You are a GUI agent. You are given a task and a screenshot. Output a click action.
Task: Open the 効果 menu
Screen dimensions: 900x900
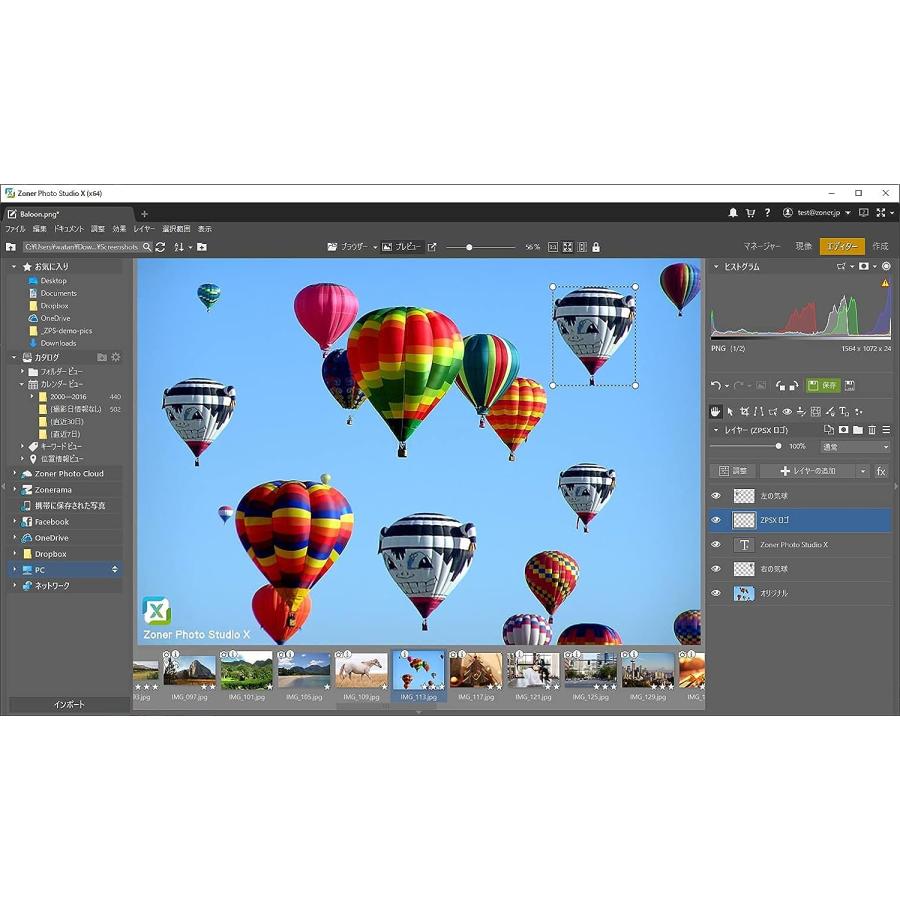click(119, 228)
